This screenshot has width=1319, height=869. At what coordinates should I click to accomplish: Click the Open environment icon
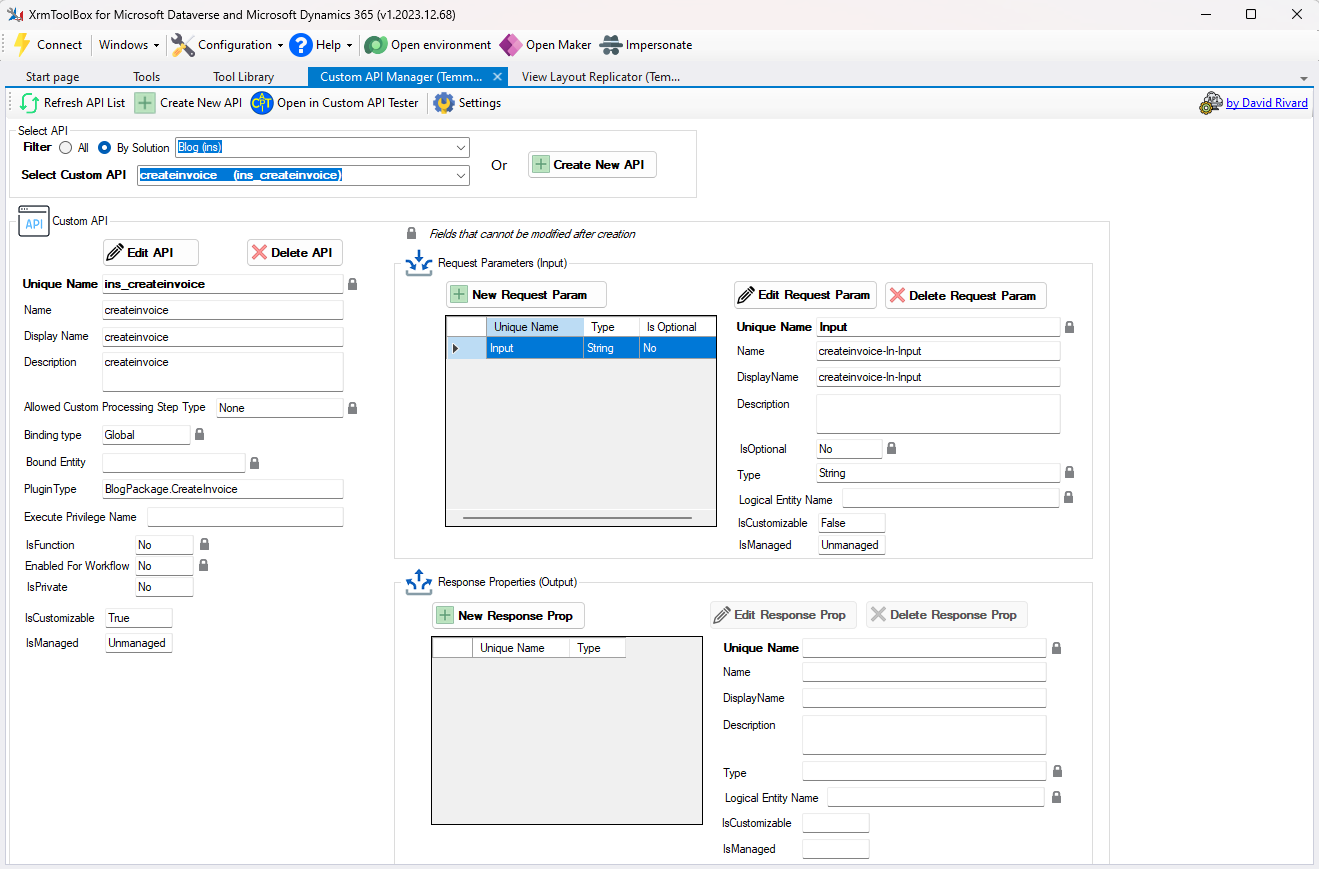pyautogui.click(x=375, y=45)
